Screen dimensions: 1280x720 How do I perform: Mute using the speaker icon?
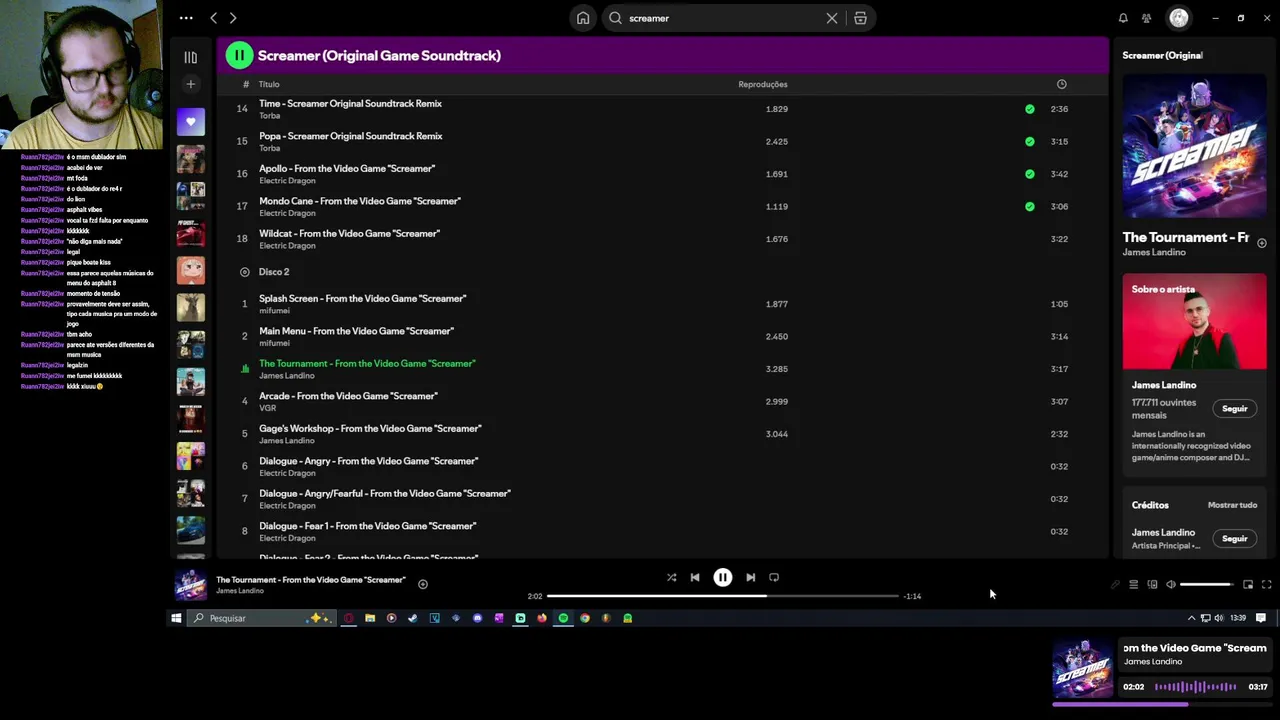(x=1171, y=584)
